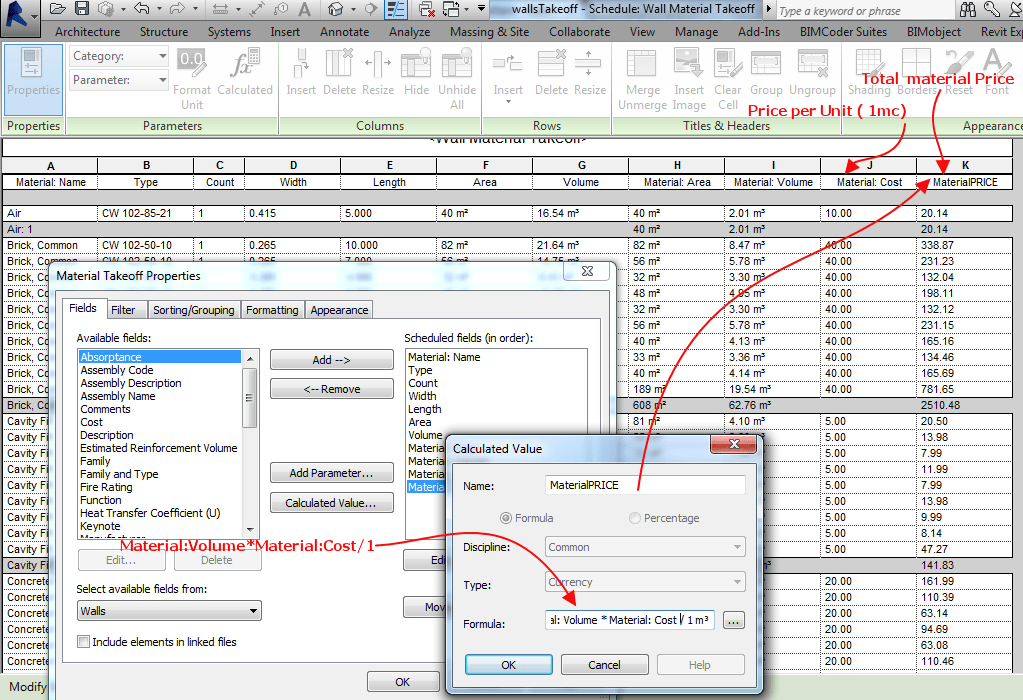Open the Discipline dropdown showing Common
Viewport: 1023px width, 700px height.
[645, 547]
